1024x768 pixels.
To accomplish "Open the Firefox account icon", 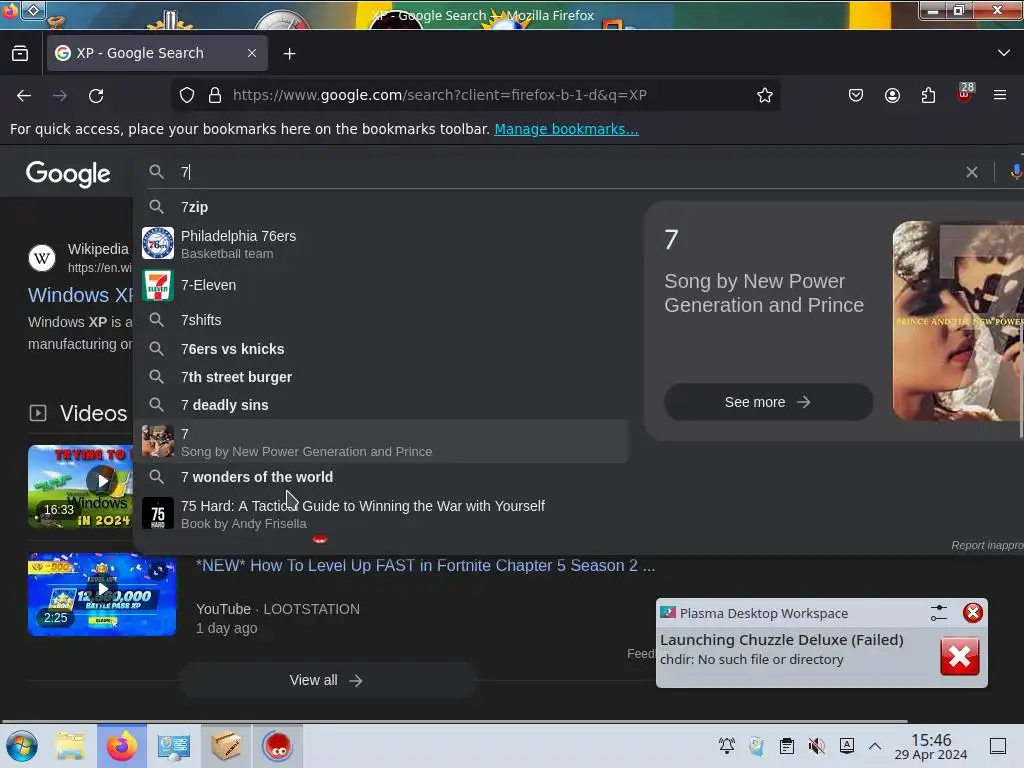I will point(892,95).
